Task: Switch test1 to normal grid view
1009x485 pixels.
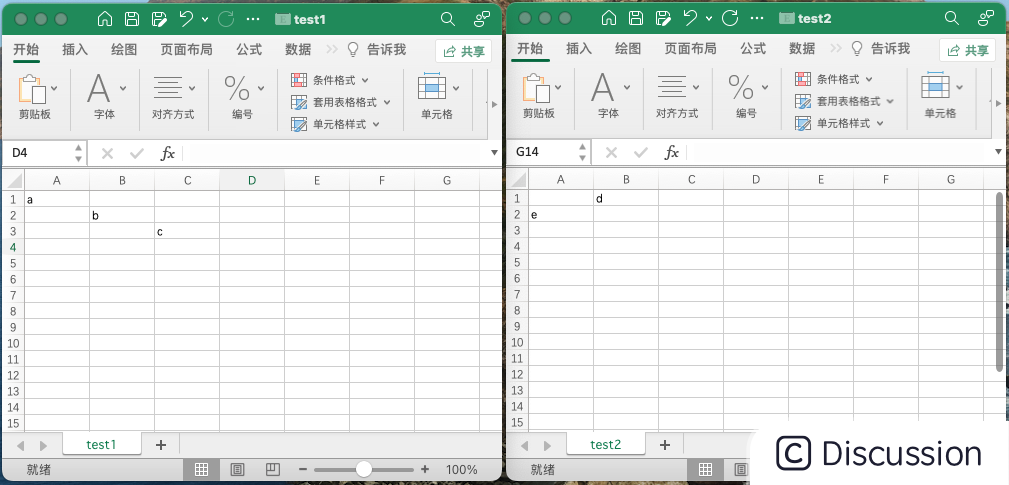Action: coord(201,470)
